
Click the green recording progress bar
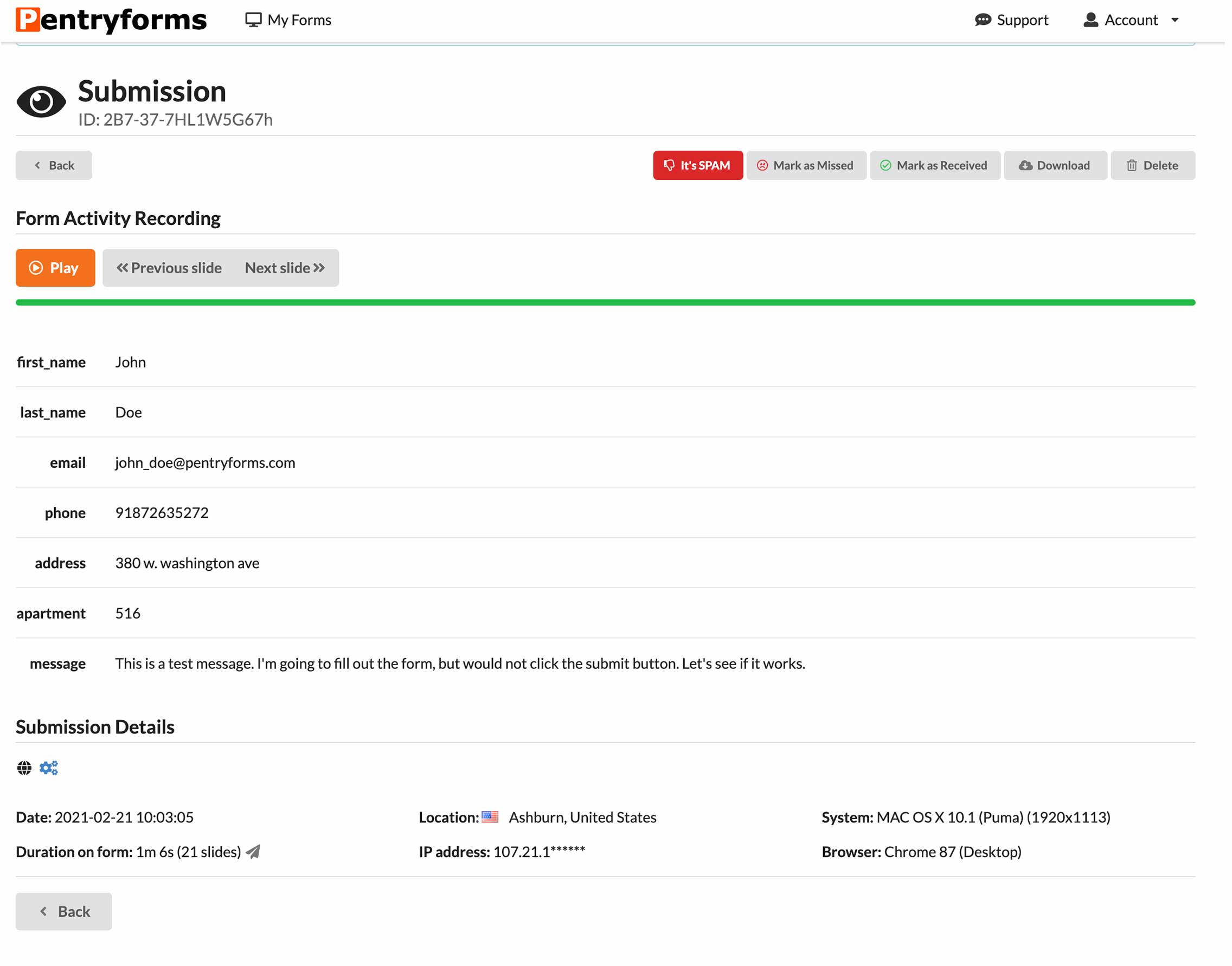605,302
